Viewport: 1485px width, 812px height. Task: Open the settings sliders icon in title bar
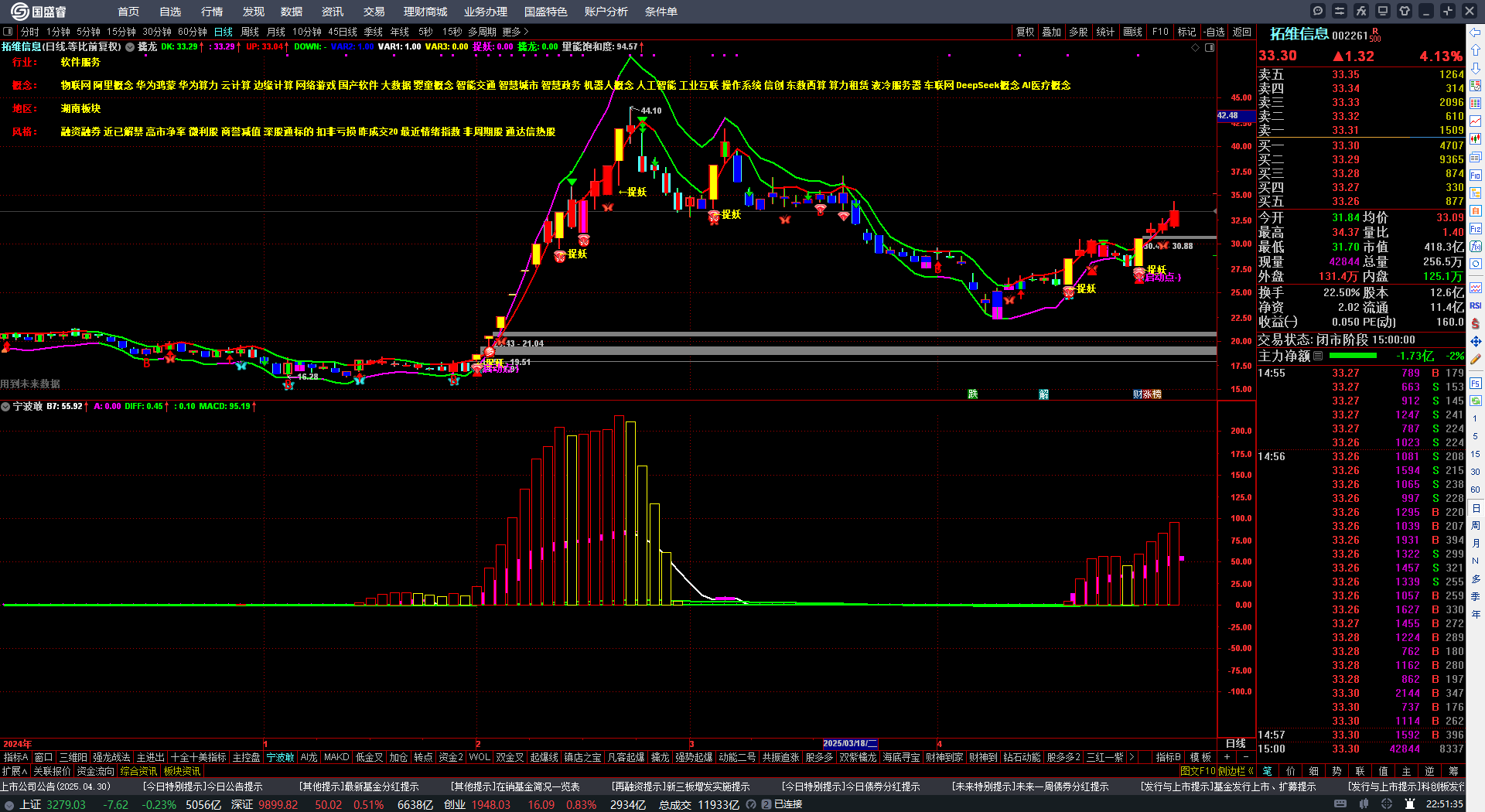1340,11
